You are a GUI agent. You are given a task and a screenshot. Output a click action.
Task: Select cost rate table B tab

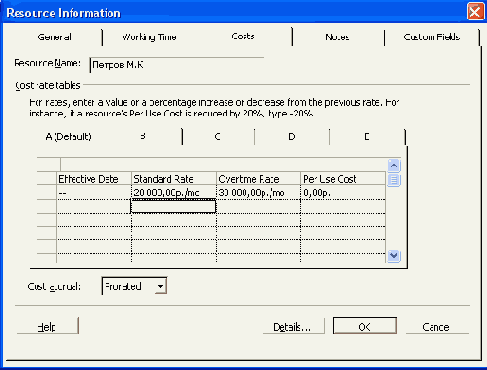[143, 136]
